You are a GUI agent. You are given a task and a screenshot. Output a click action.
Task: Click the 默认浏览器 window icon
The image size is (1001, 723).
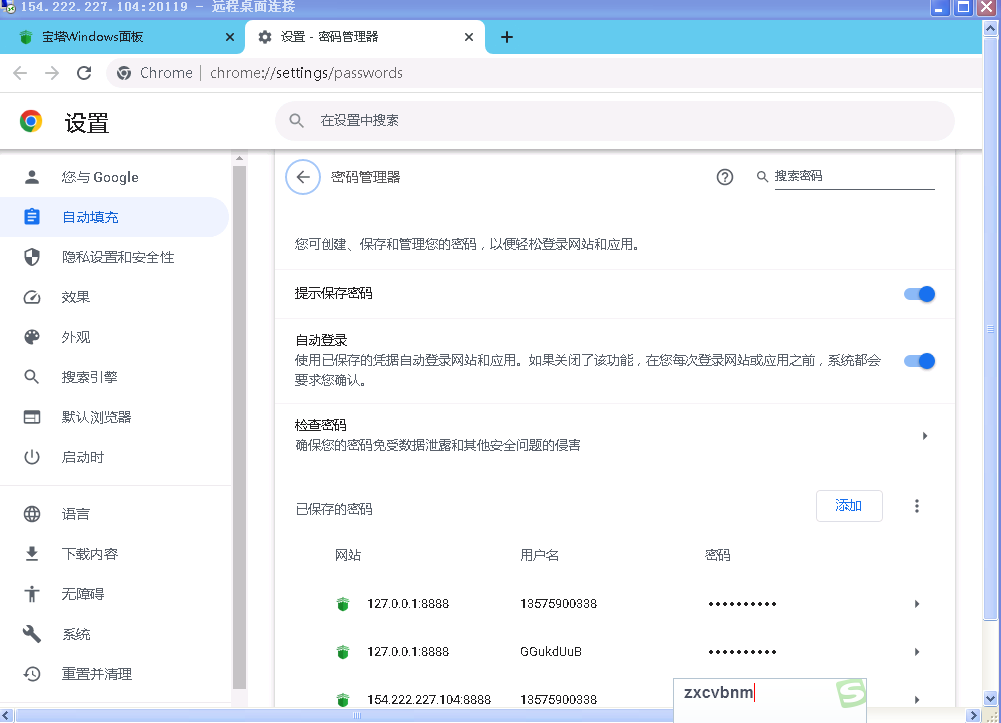click(32, 417)
